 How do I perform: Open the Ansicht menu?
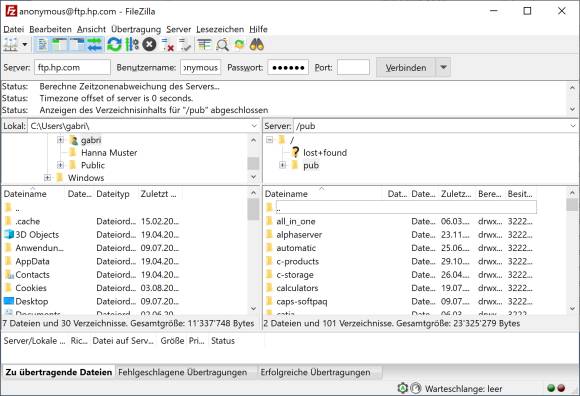pos(91,29)
